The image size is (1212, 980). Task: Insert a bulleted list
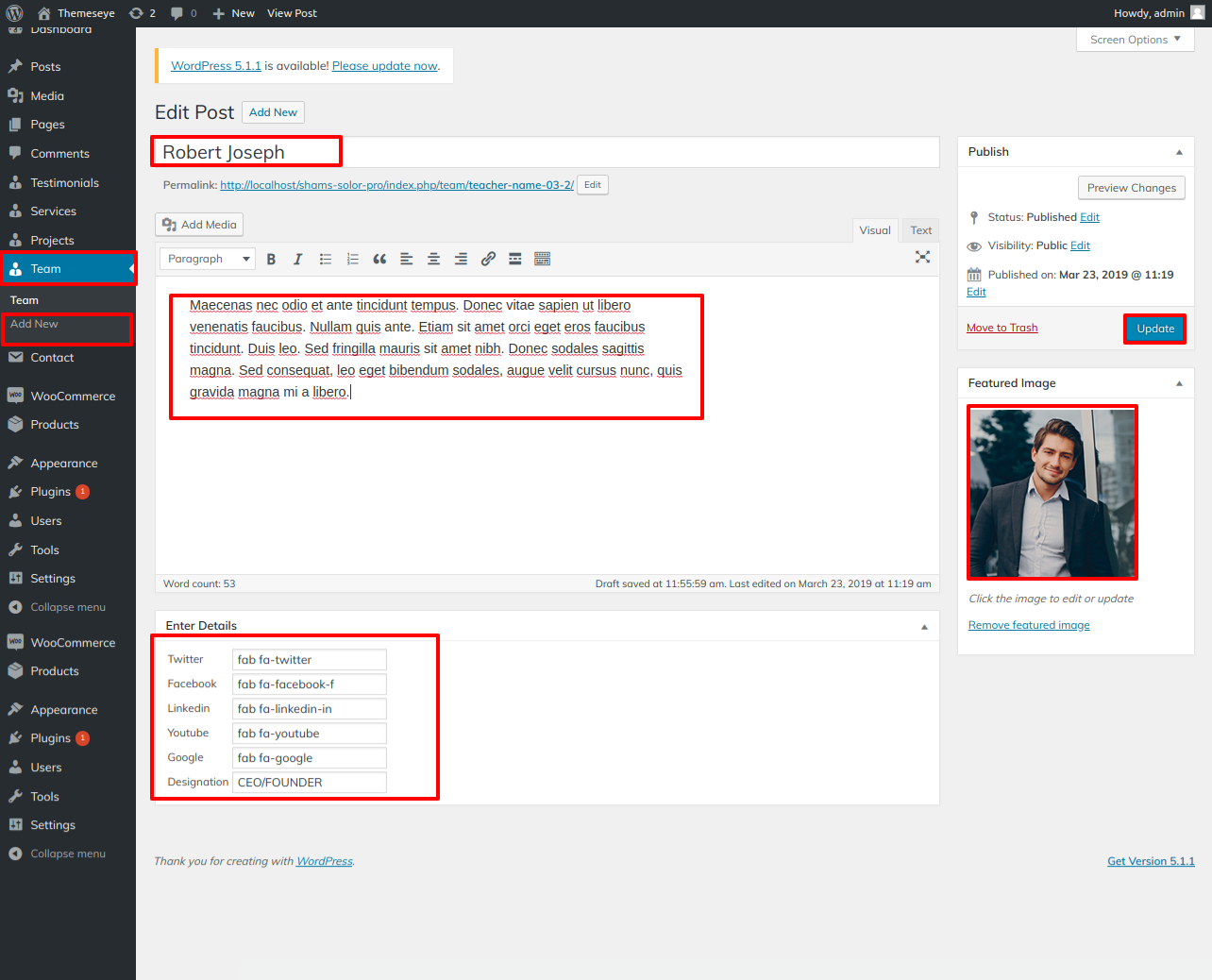[326, 259]
